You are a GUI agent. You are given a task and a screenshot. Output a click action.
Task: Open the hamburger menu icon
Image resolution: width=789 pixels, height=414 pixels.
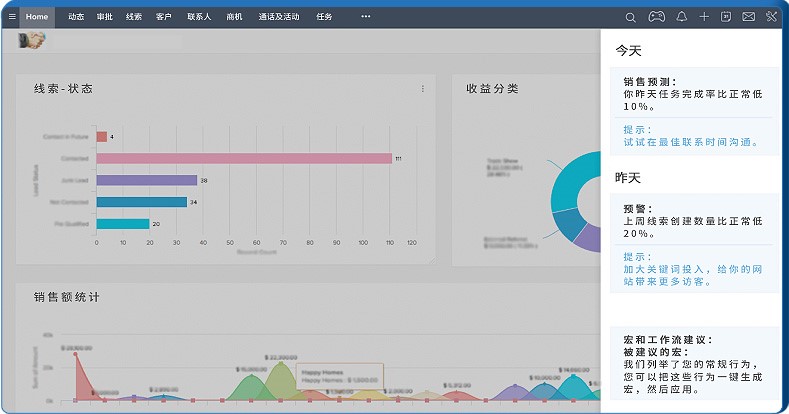(x=12, y=17)
